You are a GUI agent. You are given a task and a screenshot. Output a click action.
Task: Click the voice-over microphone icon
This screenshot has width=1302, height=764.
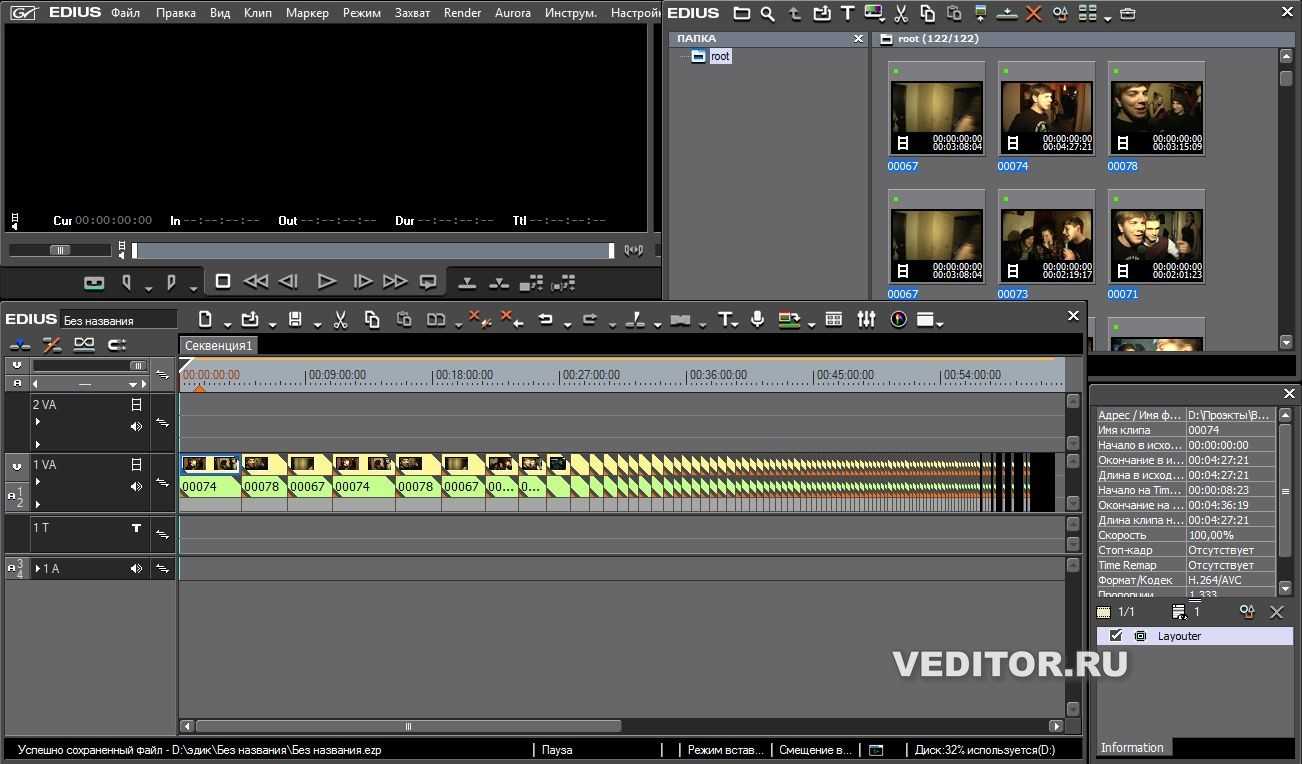click(757, 319)
